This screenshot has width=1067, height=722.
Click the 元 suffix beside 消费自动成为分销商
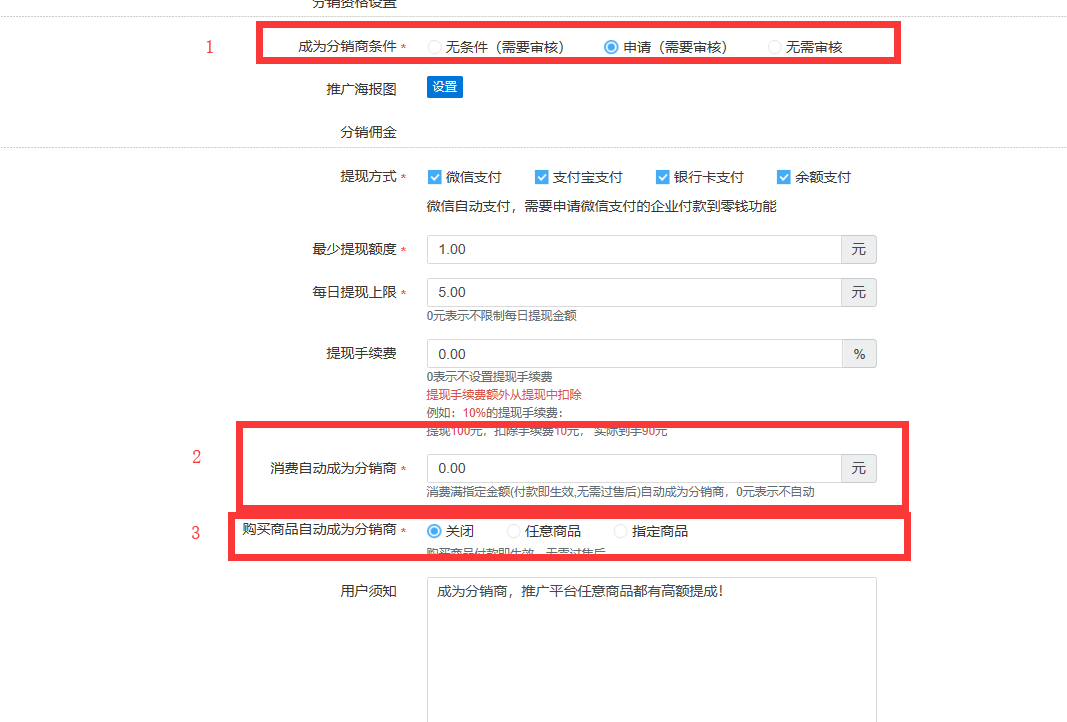click(x=859, y=468)
